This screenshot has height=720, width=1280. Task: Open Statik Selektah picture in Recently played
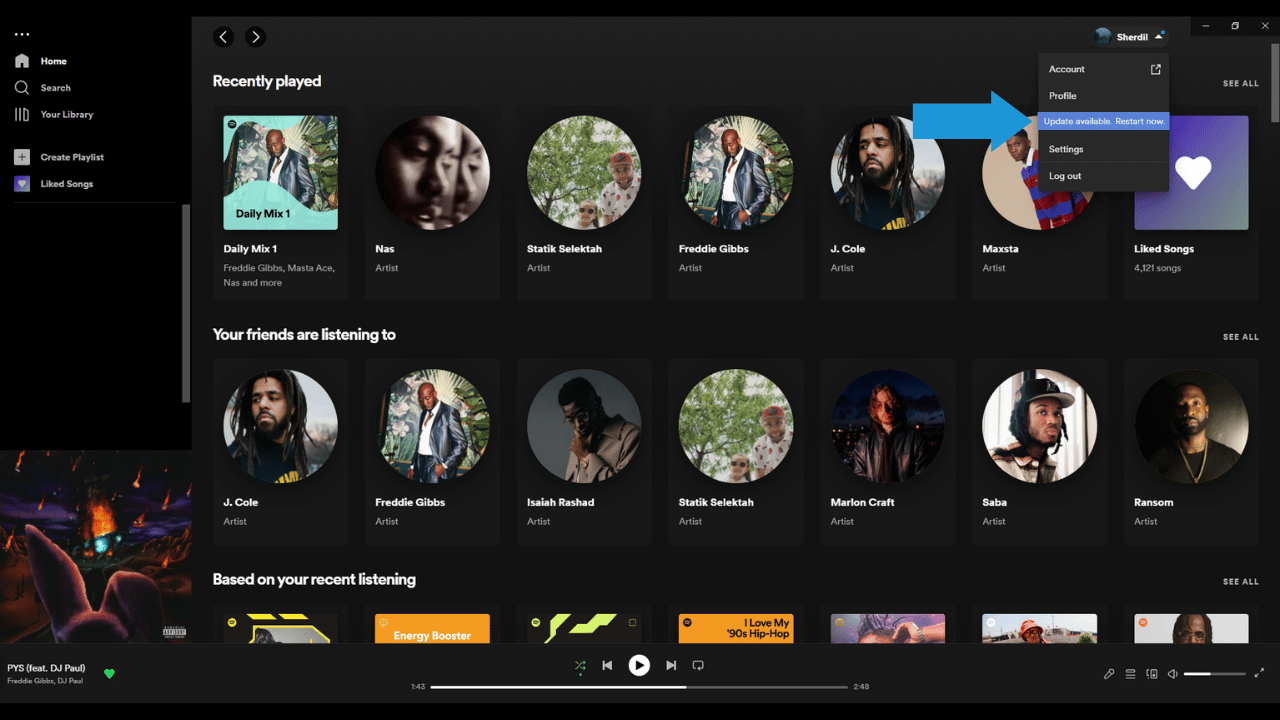(x=584, y=173)
